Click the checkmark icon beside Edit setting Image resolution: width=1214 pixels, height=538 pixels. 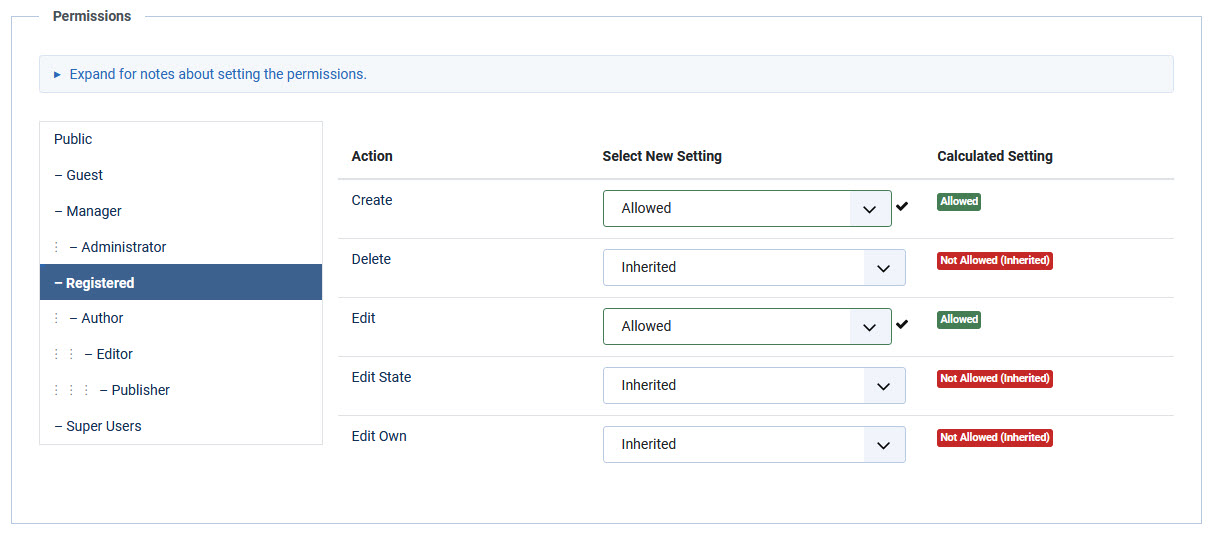[x=902, y=325]
